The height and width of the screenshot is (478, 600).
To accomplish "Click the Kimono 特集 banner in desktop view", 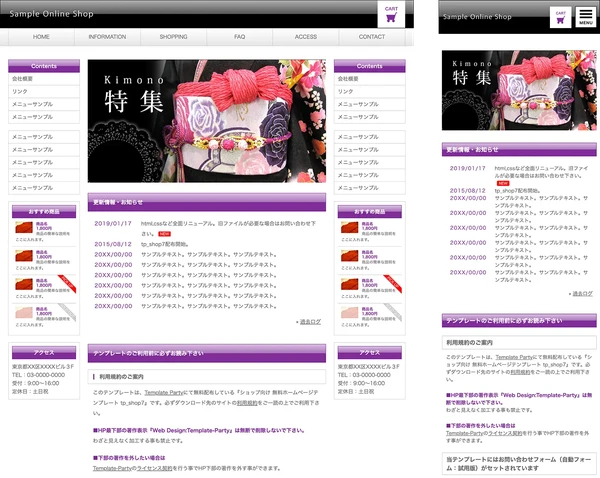I will click(x=207, y=121).
